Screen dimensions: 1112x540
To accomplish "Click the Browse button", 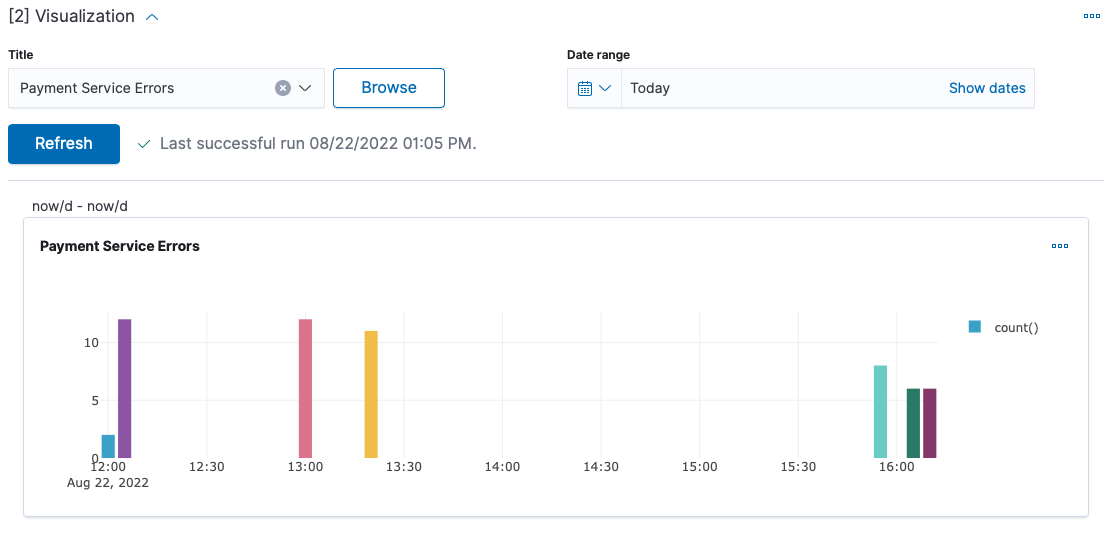I will 389,88.
